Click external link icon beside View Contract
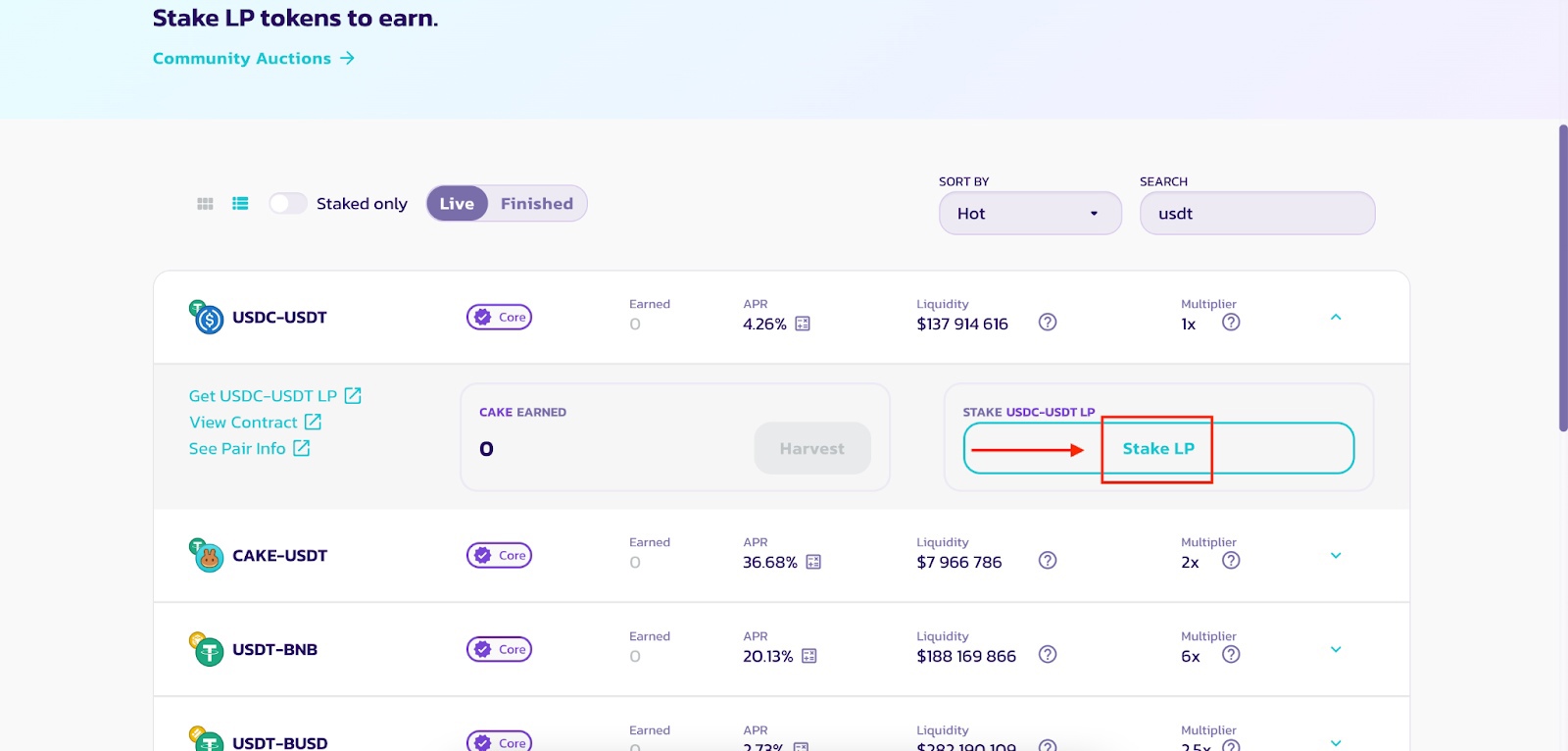 click(313, 422)
